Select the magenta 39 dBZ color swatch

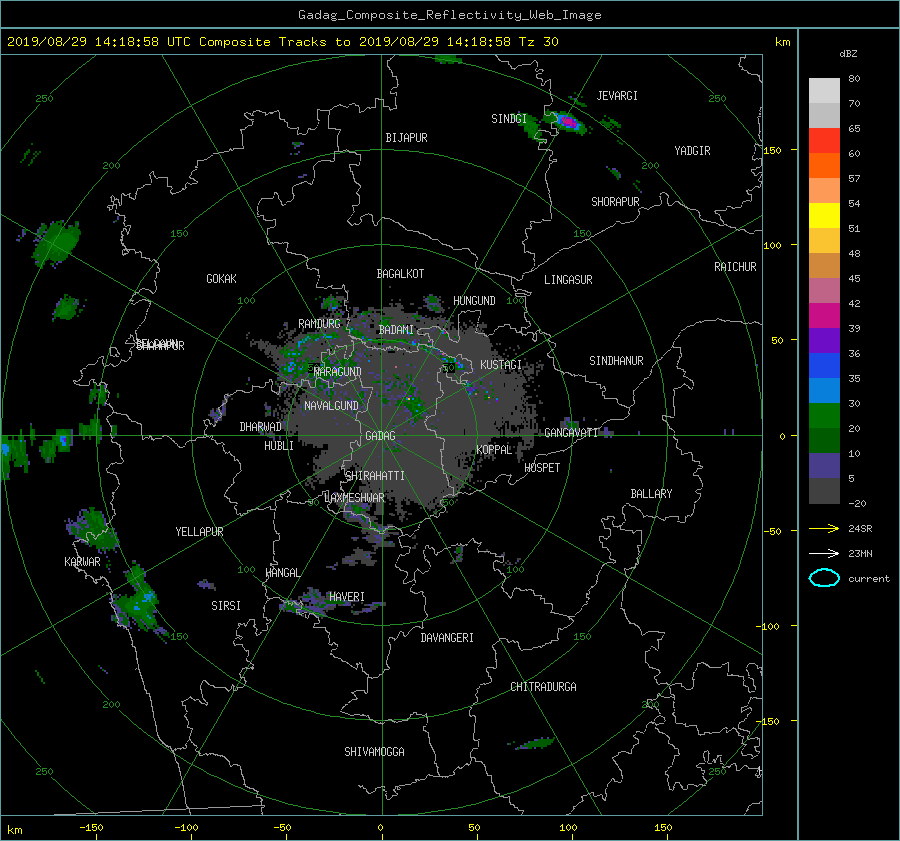[x=824, y=316]
